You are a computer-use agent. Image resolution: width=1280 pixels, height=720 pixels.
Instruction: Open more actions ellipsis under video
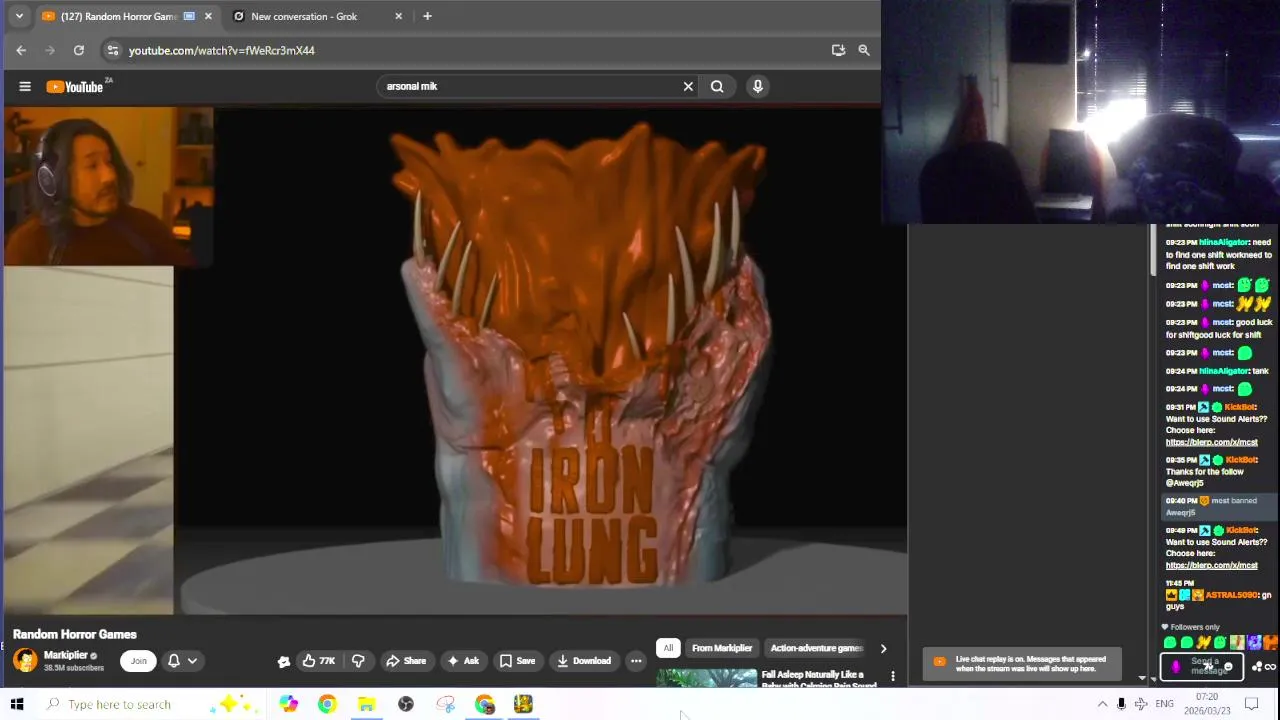click(636, 661)
